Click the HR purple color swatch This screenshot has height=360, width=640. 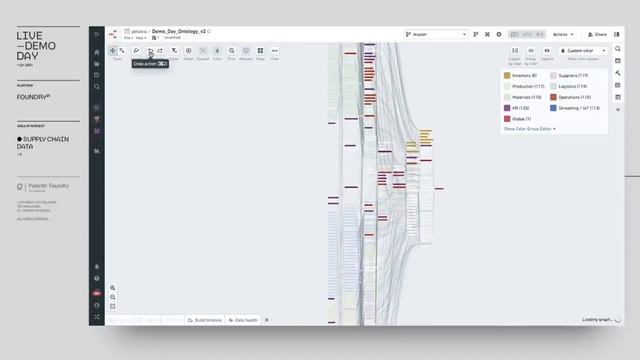507,108
